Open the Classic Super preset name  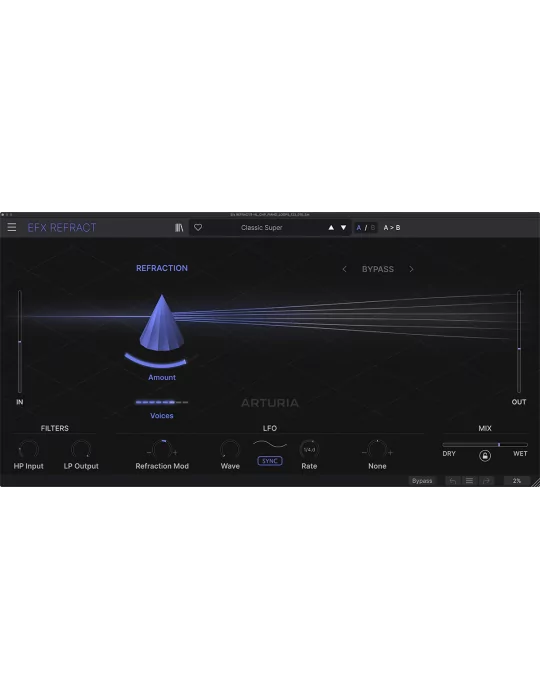pos(262,228)
